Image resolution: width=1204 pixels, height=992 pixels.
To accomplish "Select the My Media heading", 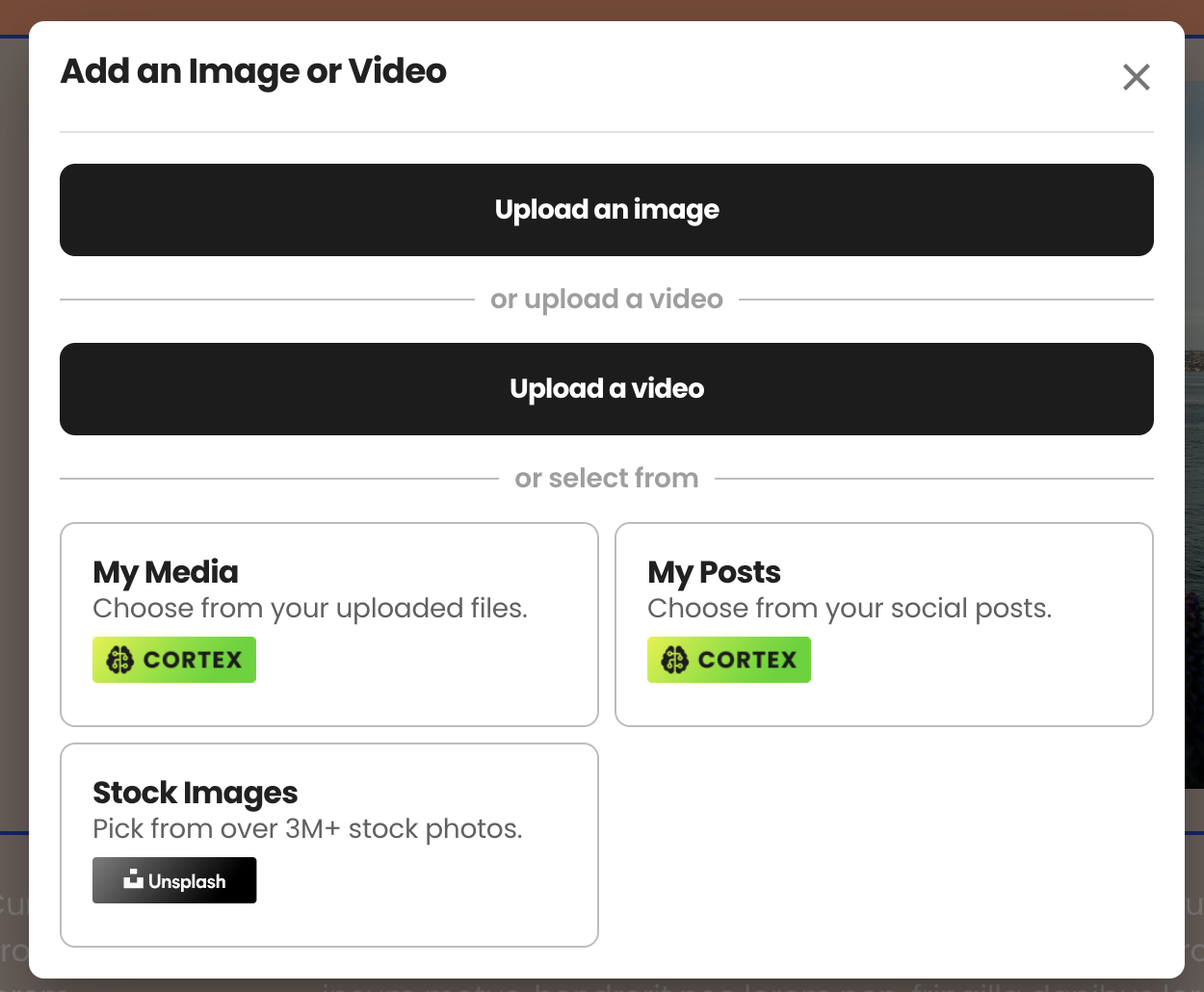I will coord(166,572).
